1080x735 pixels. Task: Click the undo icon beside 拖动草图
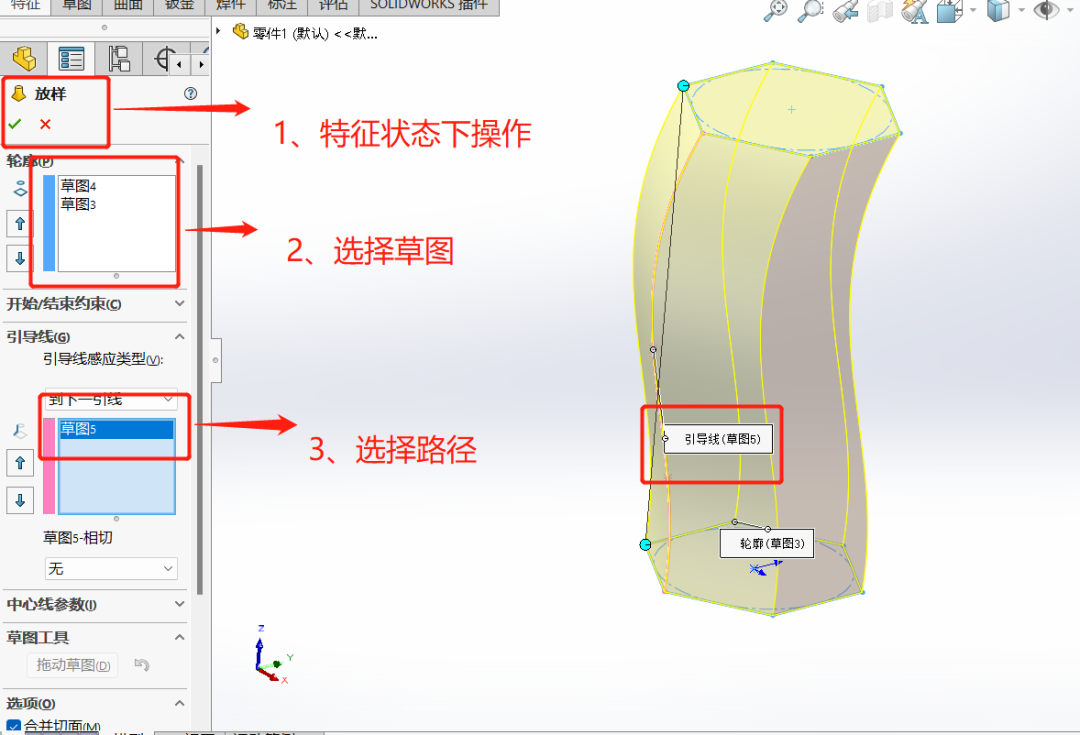point(143,665)
